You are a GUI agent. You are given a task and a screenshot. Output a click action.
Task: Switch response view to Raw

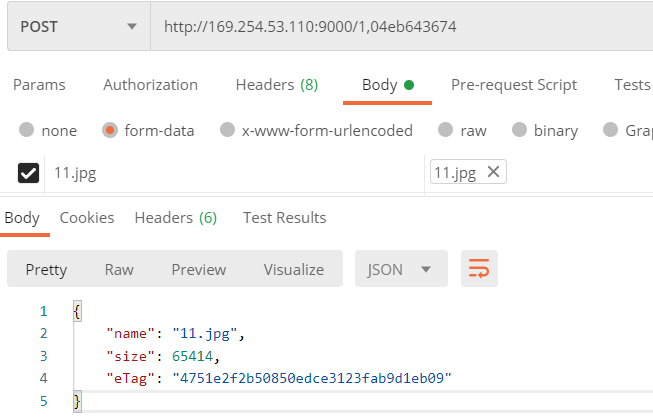coord(119,269)
